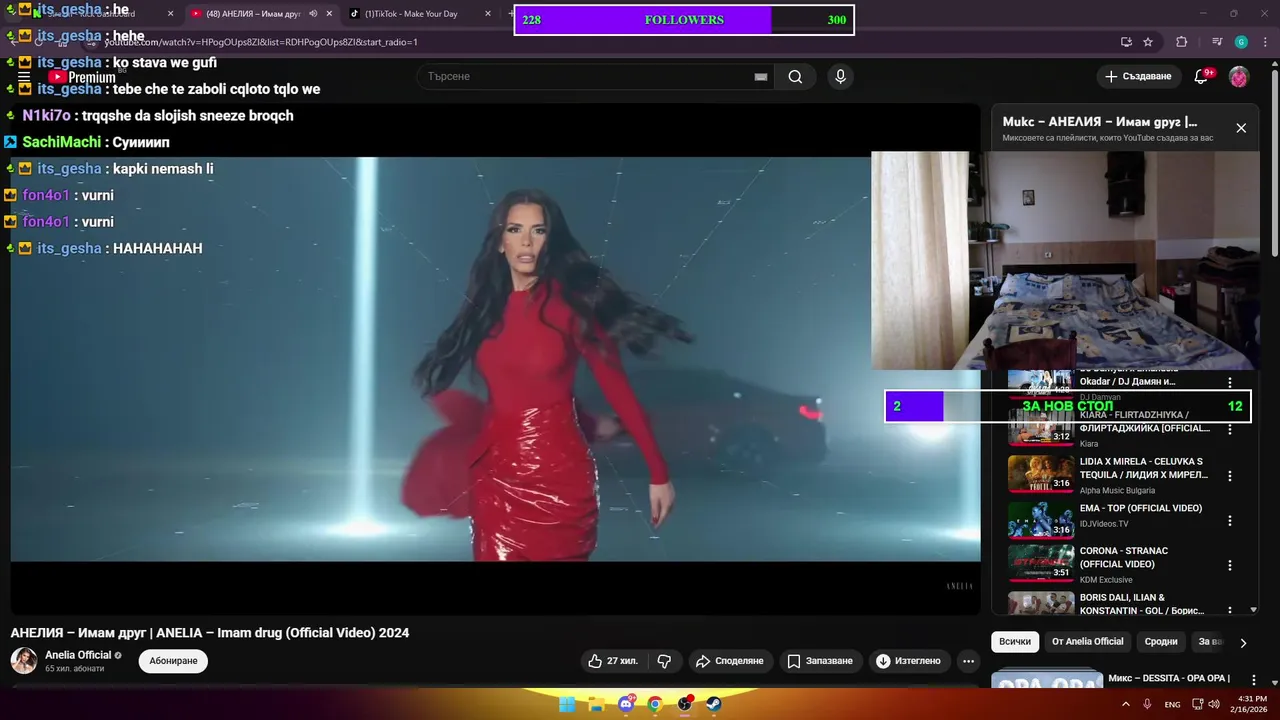Play LIDIA X MIRELA - CELUVKA S TEQUILA thumbnail

(1040, 475)
